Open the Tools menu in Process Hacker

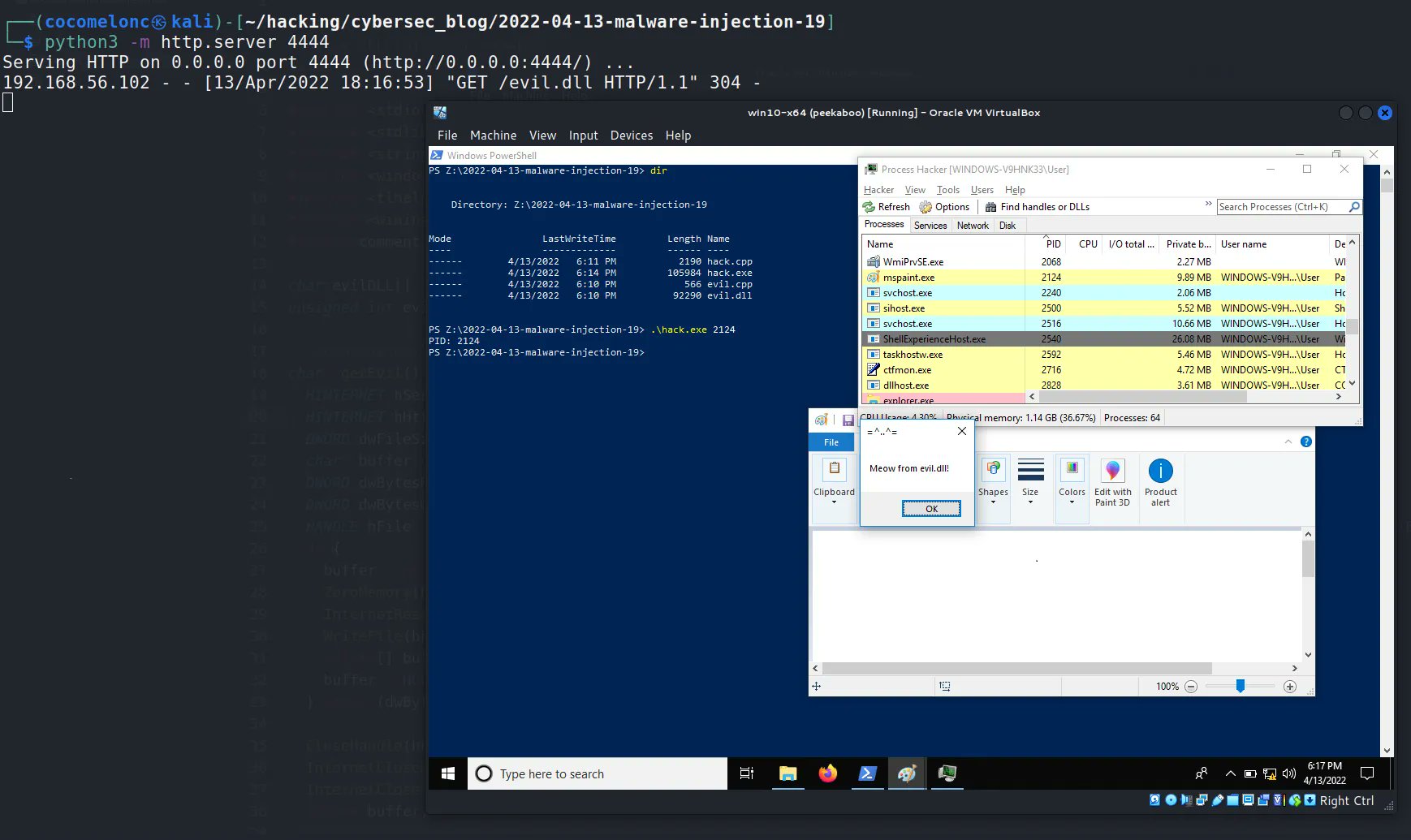click(x=947, y=189)
